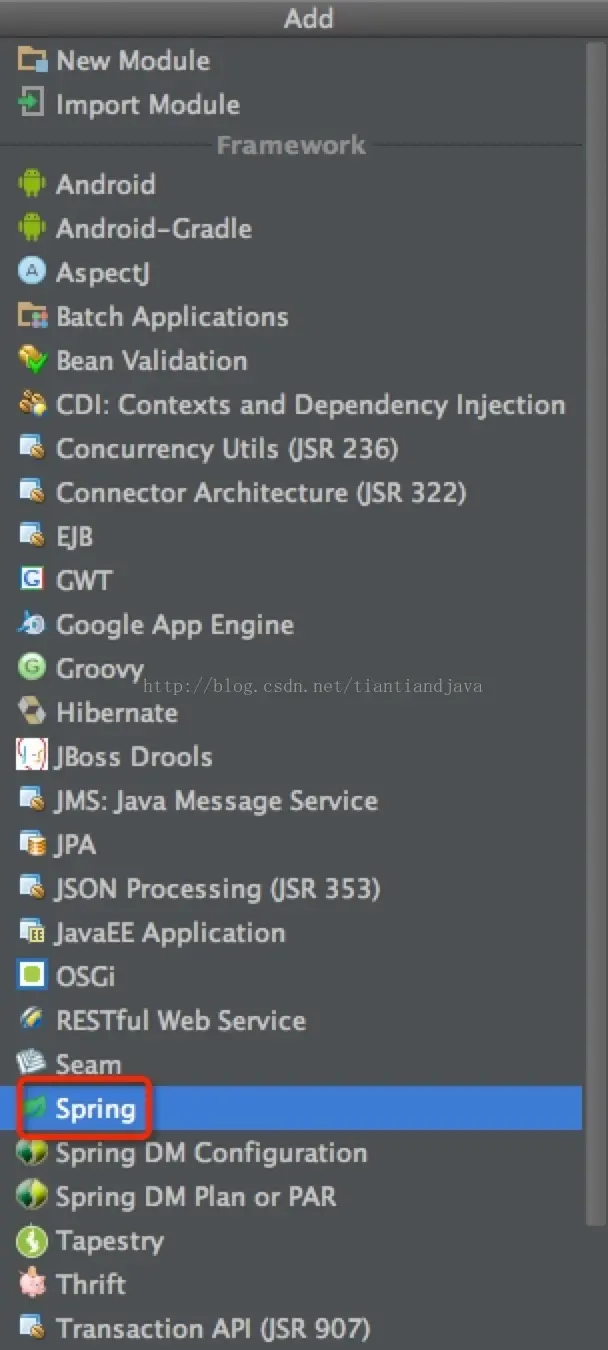Viewport: 608px width, 1350px height.
Task: Click the Tapestry green icon
Action: pyautogui.click(x=32, y=1240)
